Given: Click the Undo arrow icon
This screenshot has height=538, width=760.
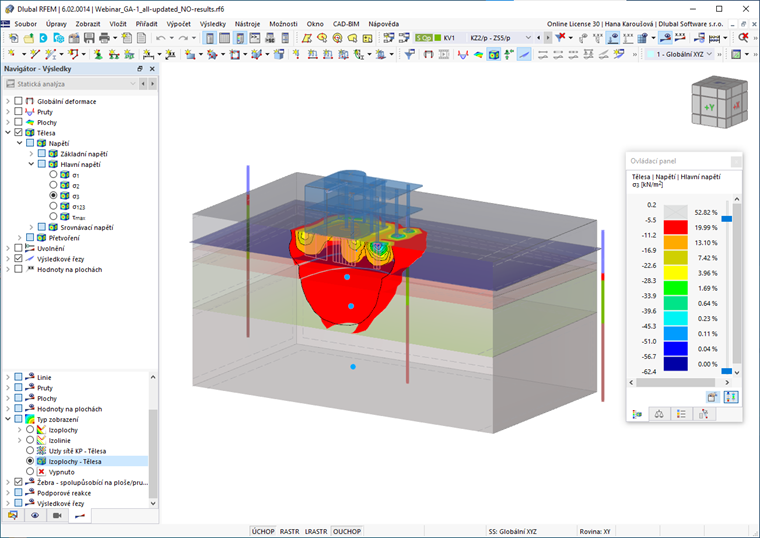Looking at the screenshot, I should (160, 38).
